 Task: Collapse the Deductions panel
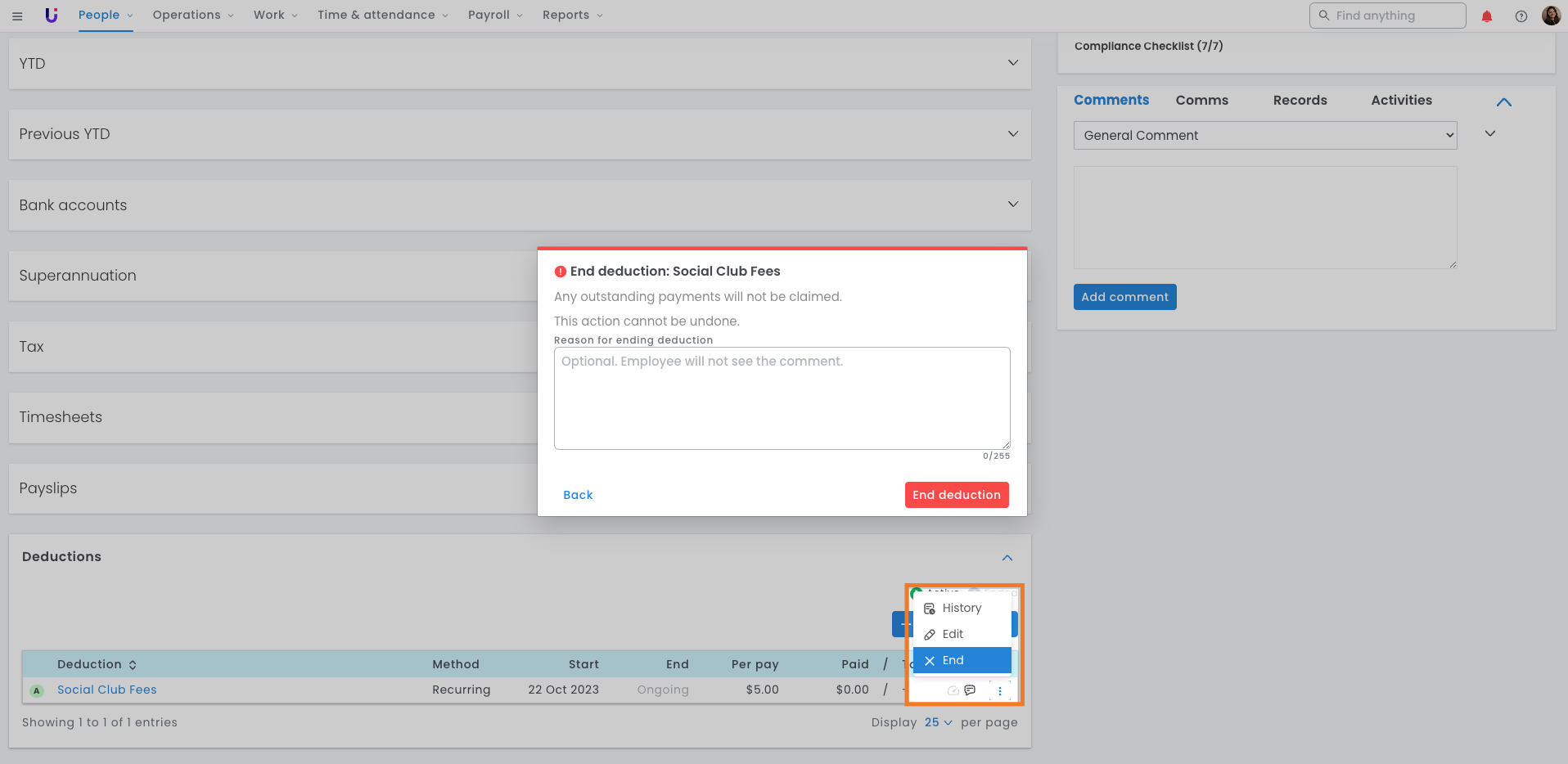[1007, 558]
